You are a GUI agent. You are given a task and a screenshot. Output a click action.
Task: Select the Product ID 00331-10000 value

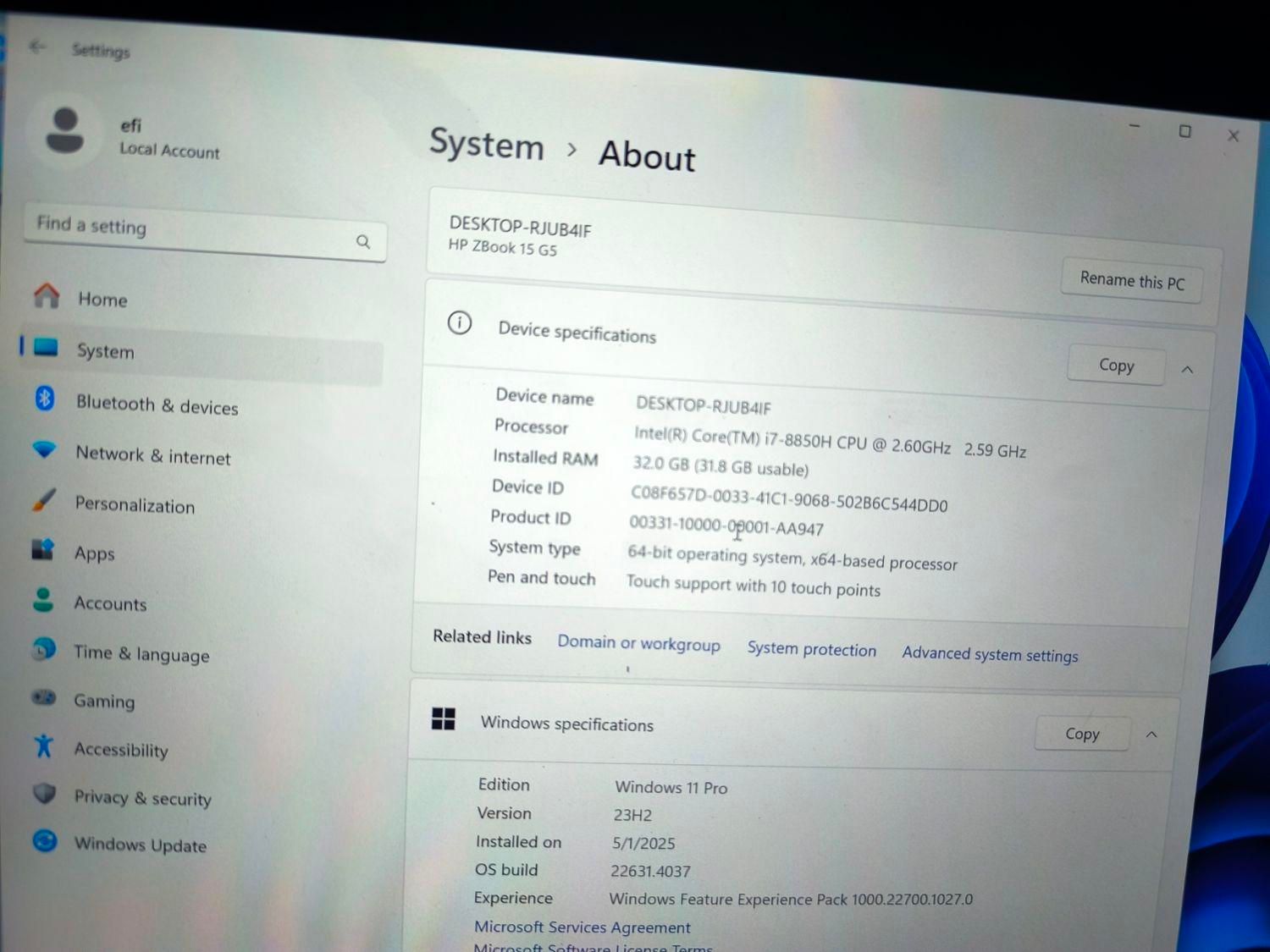pos(726,526)
